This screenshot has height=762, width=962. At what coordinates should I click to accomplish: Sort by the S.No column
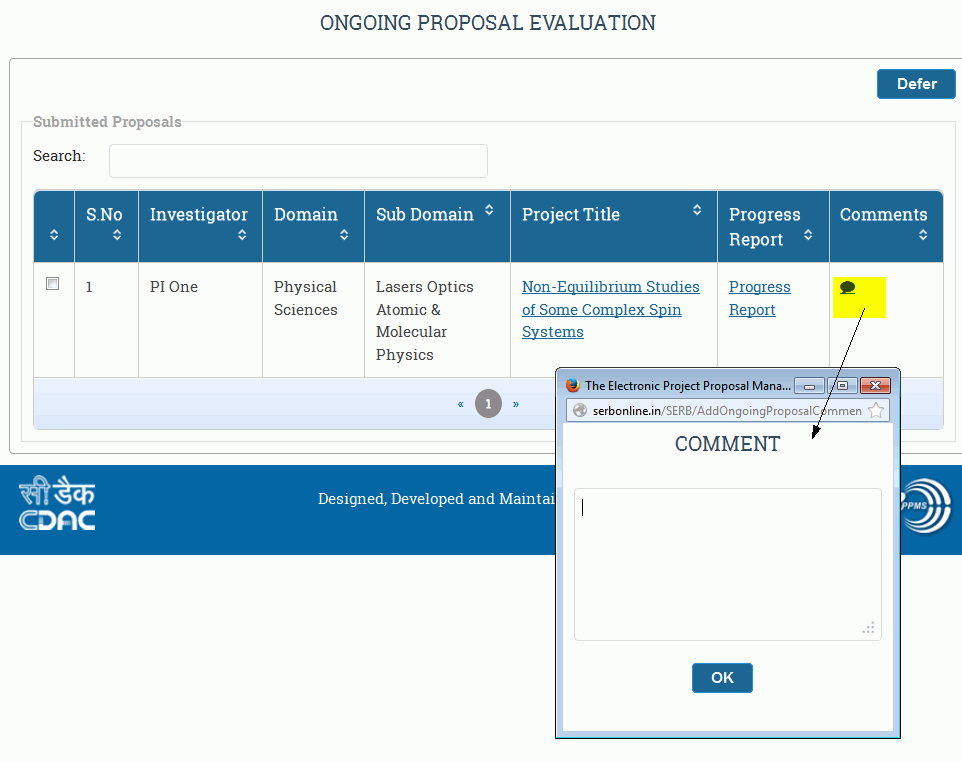[x=117, y=235]
